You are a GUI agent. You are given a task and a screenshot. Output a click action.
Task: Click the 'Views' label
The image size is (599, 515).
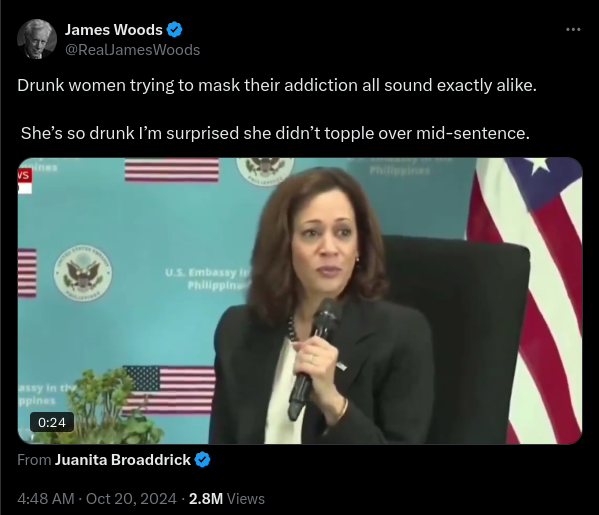[x=246, y=499]
